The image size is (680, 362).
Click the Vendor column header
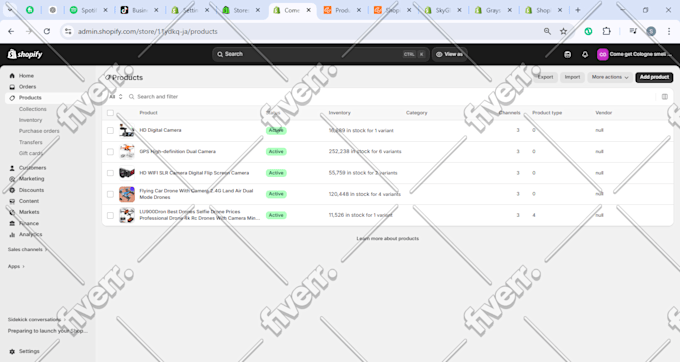pos(603,113)
